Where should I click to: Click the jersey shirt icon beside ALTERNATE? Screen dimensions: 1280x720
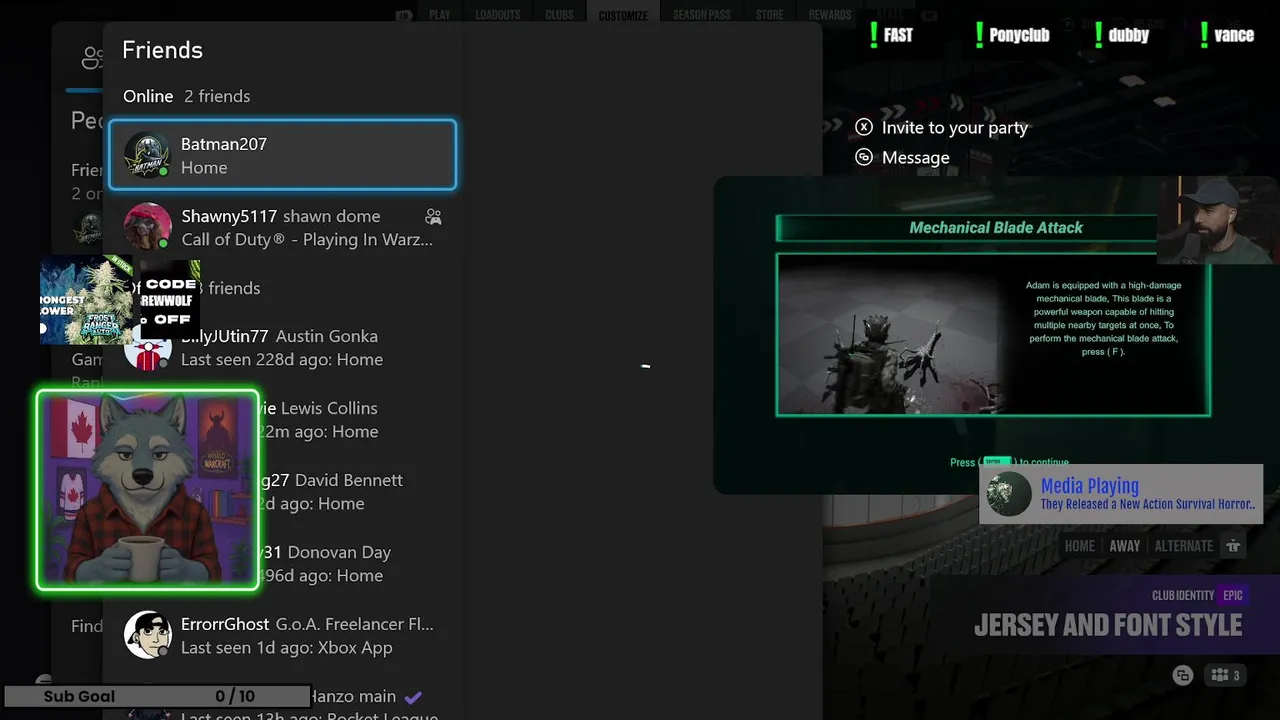tap(1233, 546)
